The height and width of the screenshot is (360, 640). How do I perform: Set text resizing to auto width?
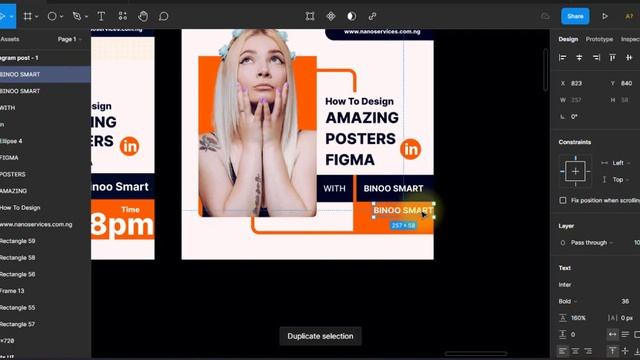613,335
